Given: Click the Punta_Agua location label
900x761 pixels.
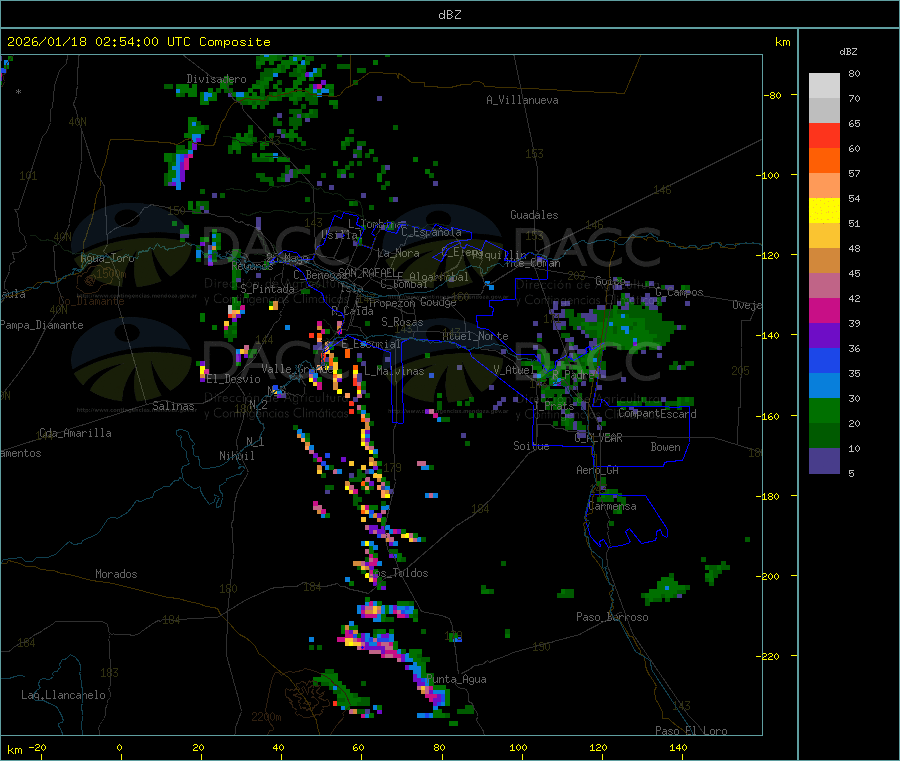Looking at the screenshot, I should click(456, 679).
